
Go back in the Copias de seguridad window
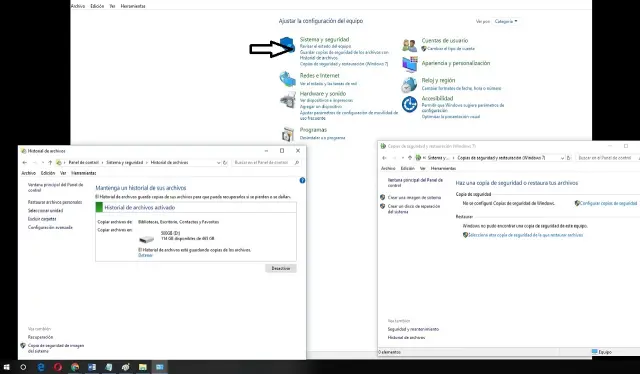[x=384, y=158]
